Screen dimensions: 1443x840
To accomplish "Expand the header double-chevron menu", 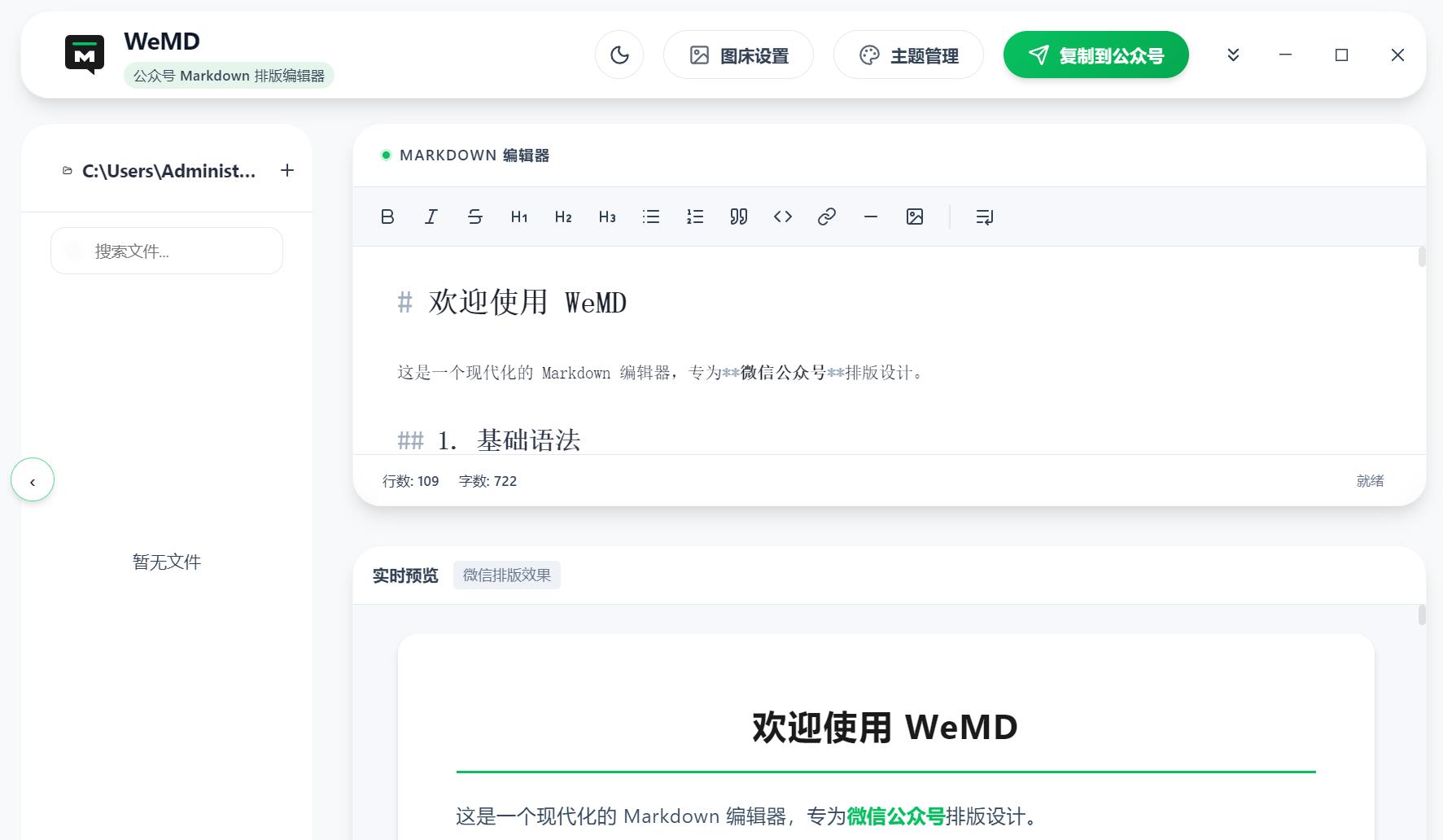I will (1233, 55).
